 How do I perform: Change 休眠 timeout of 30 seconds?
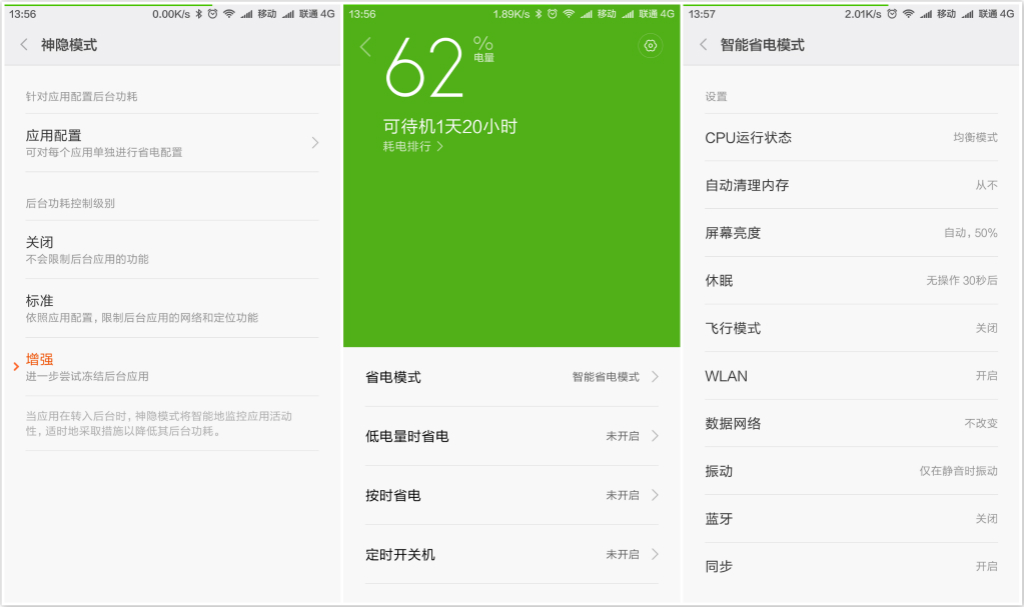(853, 281)
